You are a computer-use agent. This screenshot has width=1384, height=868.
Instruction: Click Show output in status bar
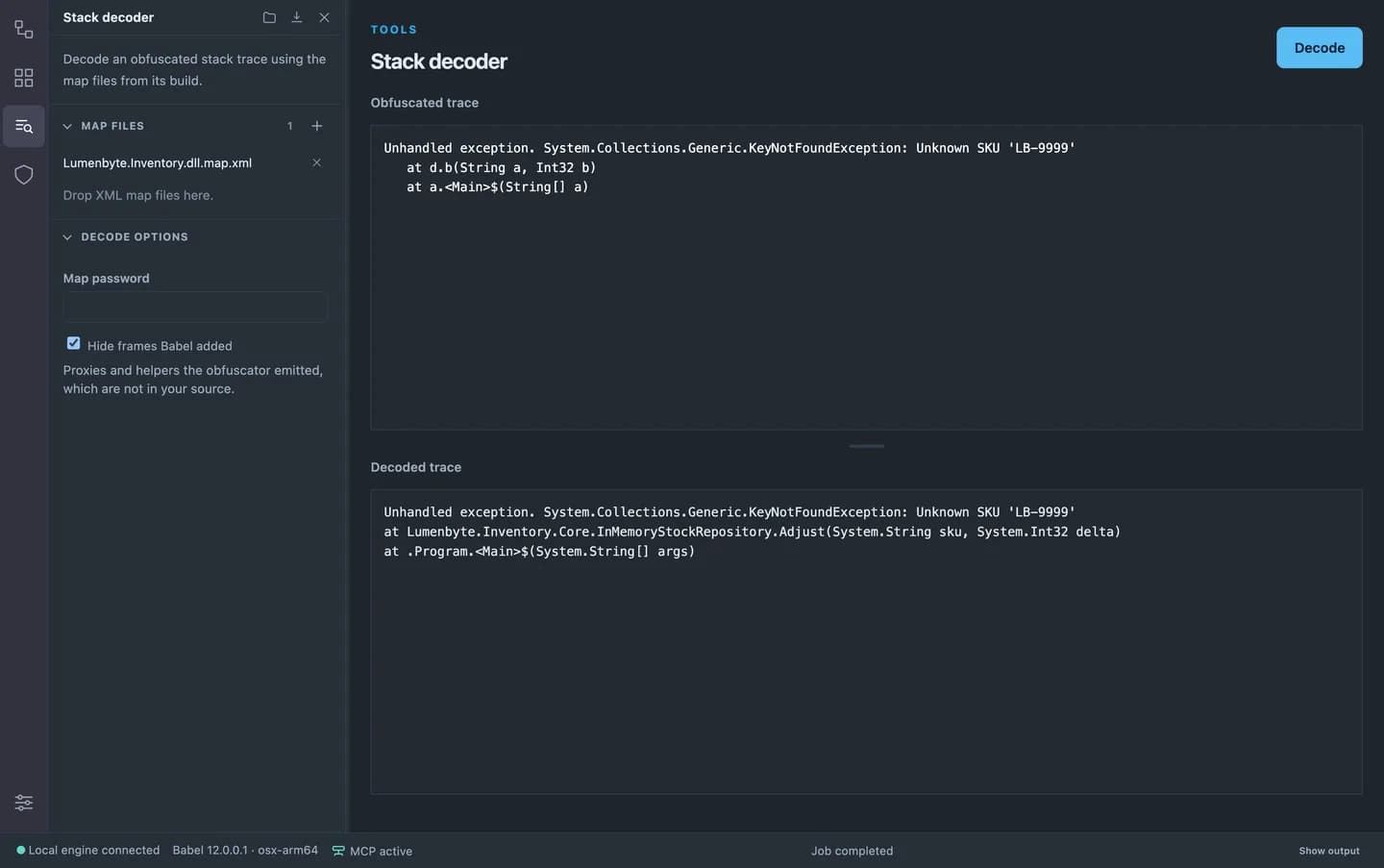[1329, 851]
